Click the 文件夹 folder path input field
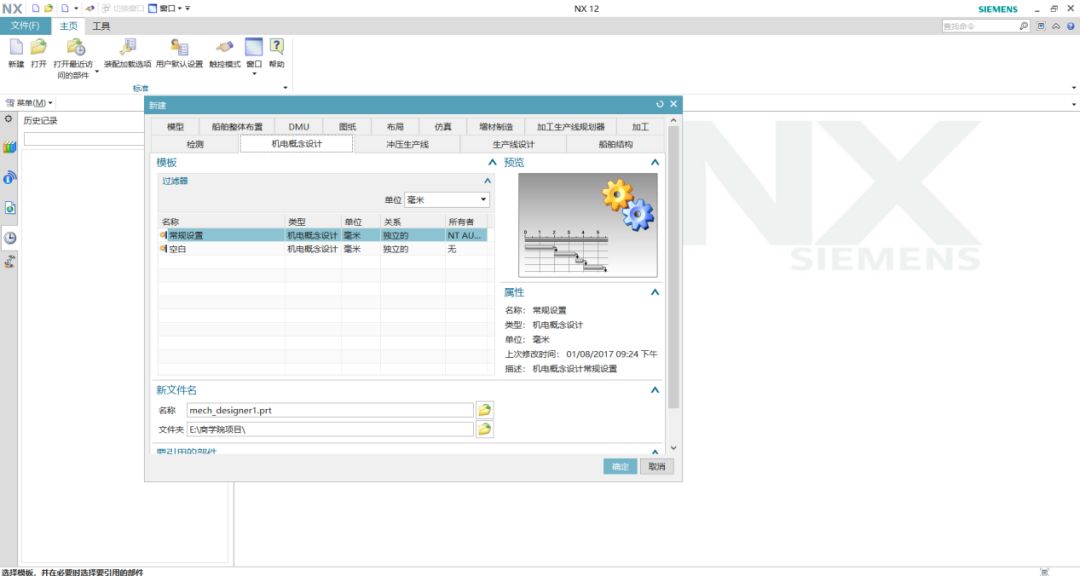Screen dimensions: 1080x576 pos(330,429)
